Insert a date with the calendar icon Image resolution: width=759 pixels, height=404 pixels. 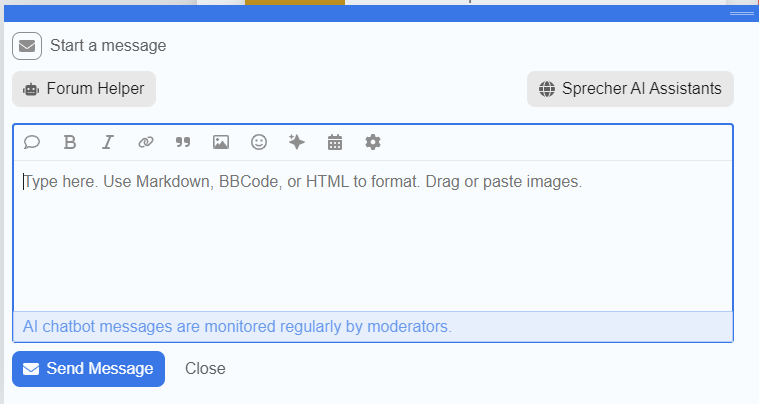(335, 143)
